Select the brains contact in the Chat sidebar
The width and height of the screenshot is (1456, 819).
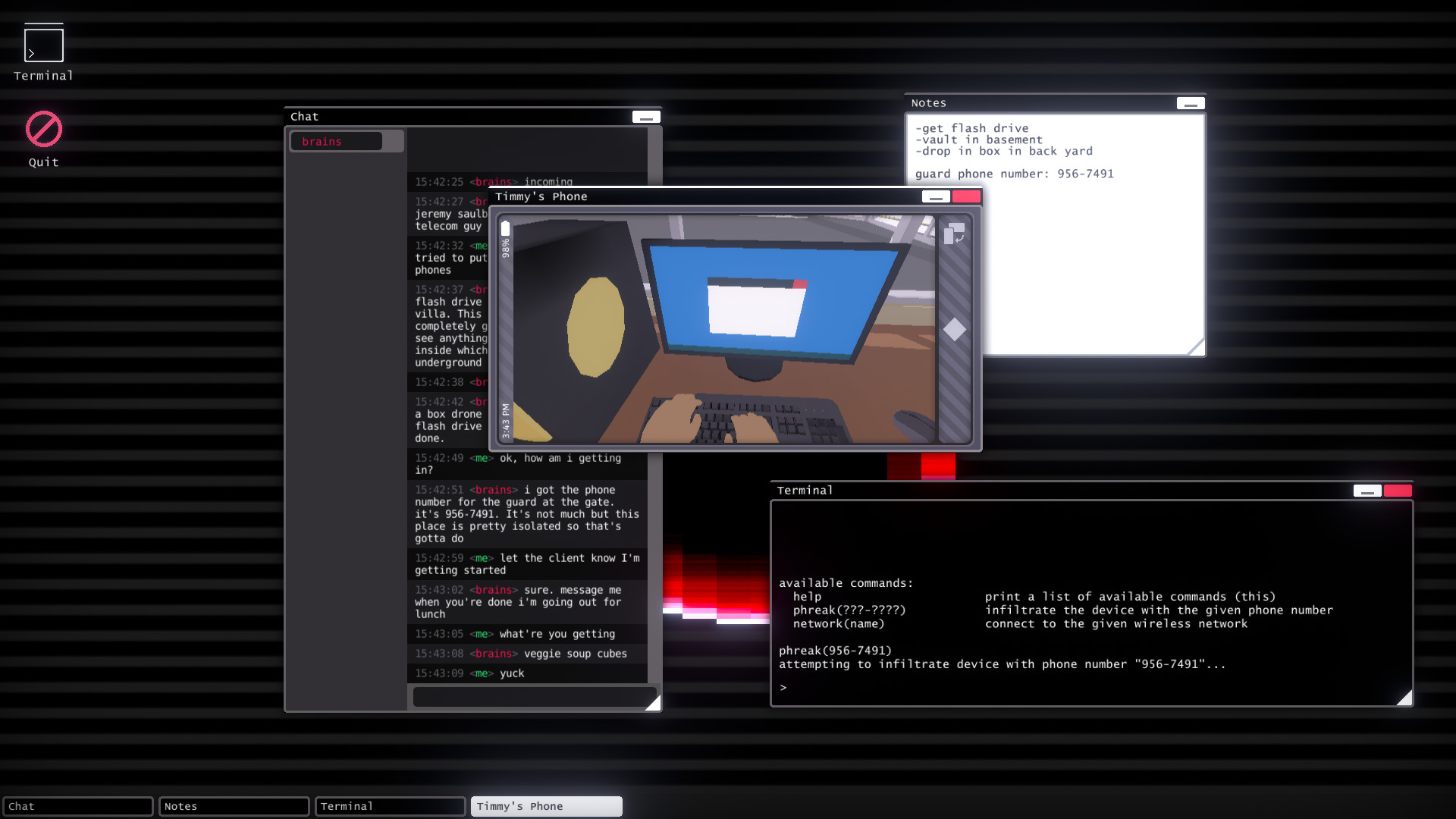[336, 141]
